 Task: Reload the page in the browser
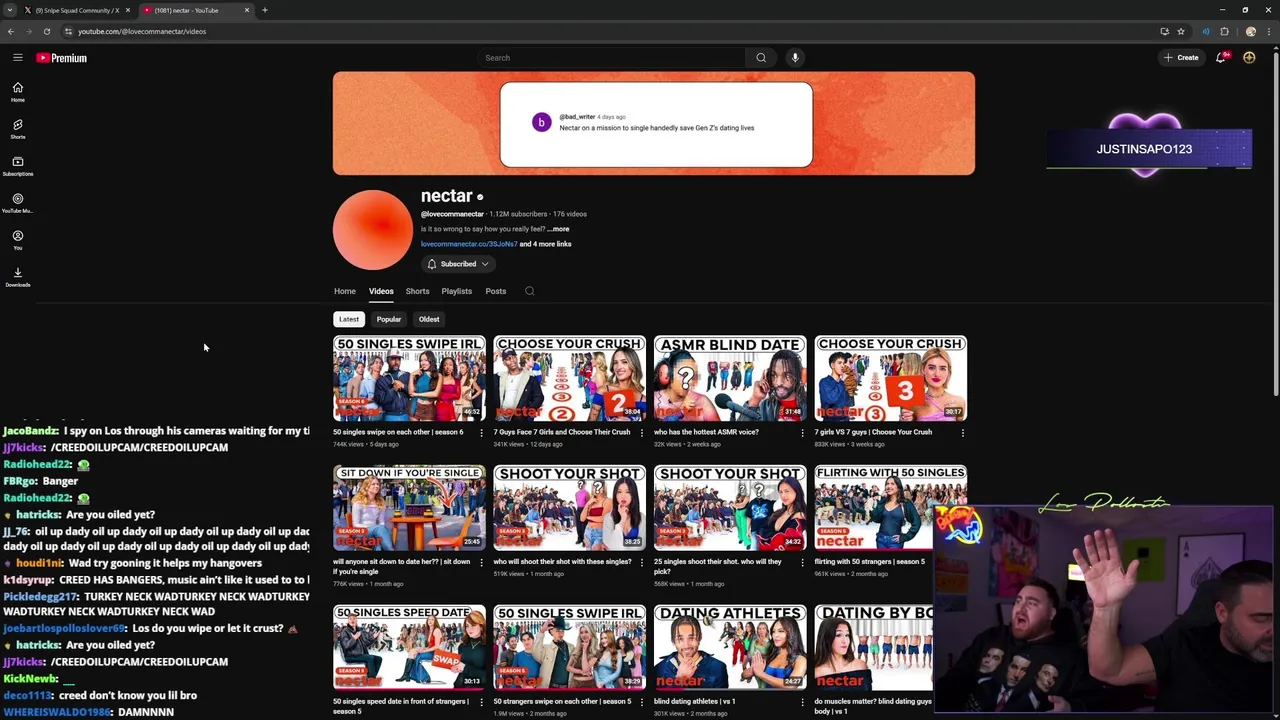tap(46, 31)
